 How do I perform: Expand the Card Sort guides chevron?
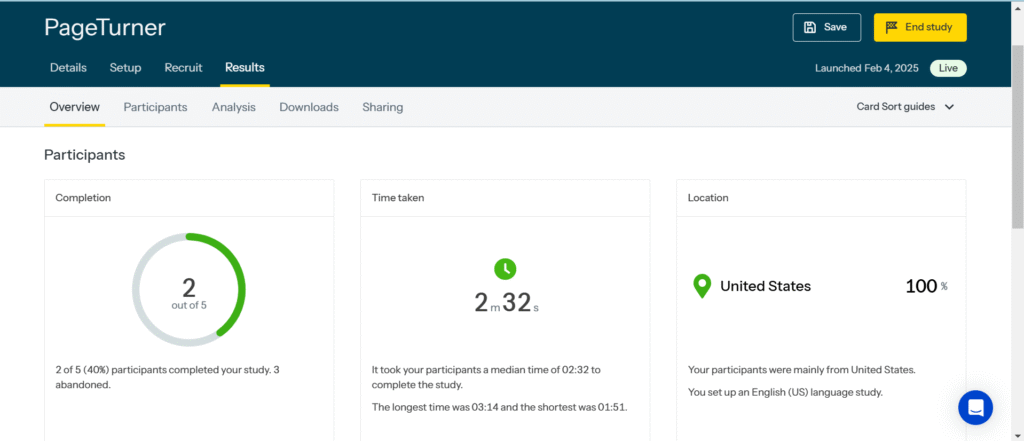coord(950,107)
